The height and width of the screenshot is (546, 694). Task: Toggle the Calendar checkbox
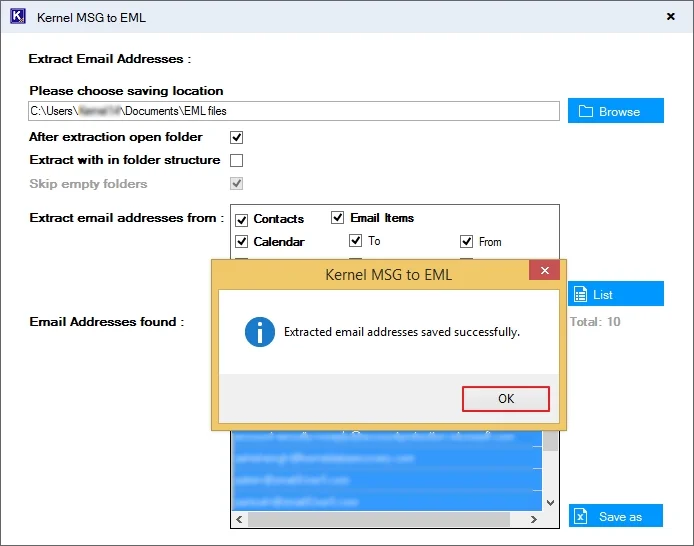pyautogui.click(x=241, y=242)
